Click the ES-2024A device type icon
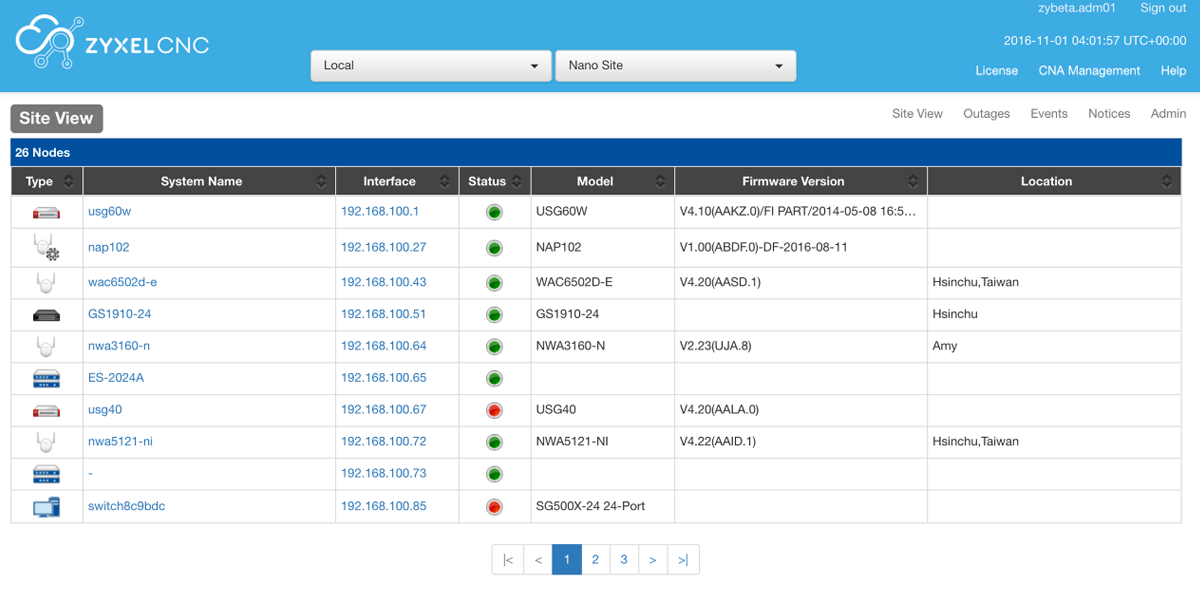 46,378
